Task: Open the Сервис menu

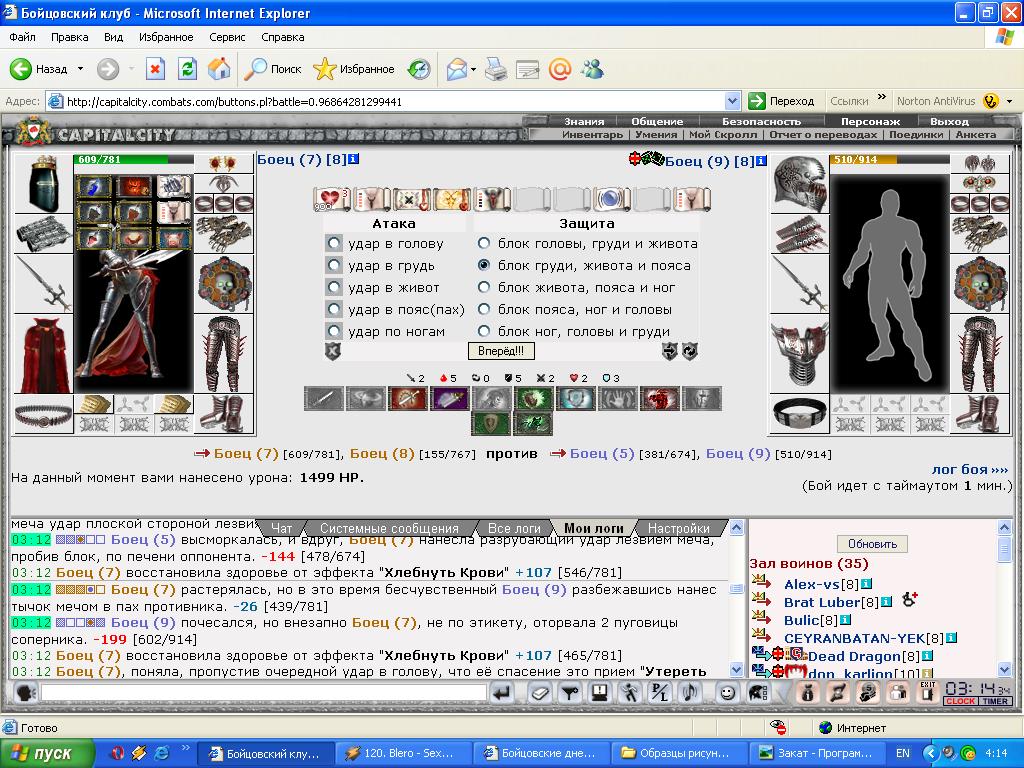Action: [227, 37]
